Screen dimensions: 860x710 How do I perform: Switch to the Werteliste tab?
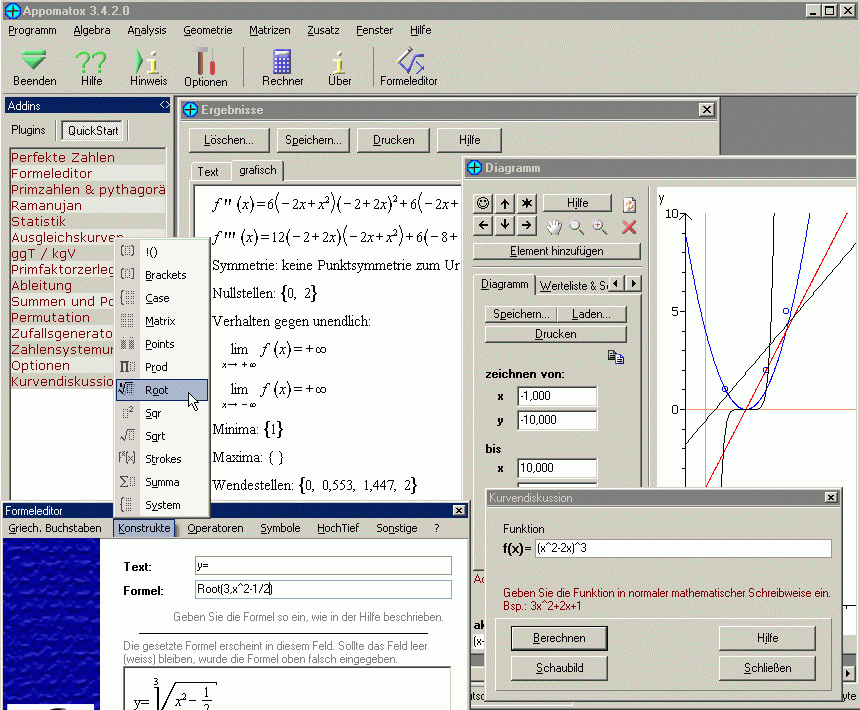click(x=573, y=285)
